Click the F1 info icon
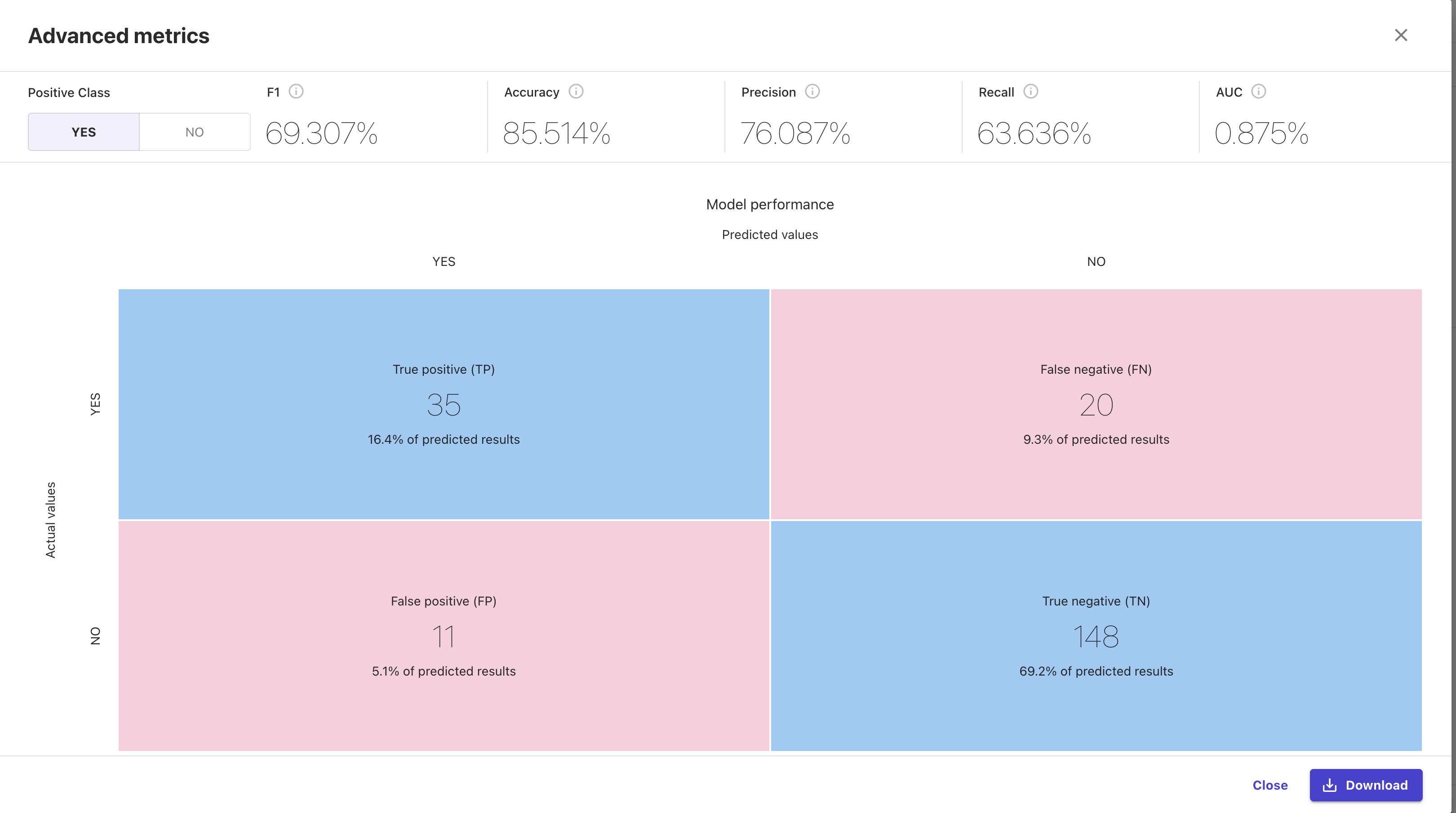This screenshot has height=813, width=1456. click(296, 92)
